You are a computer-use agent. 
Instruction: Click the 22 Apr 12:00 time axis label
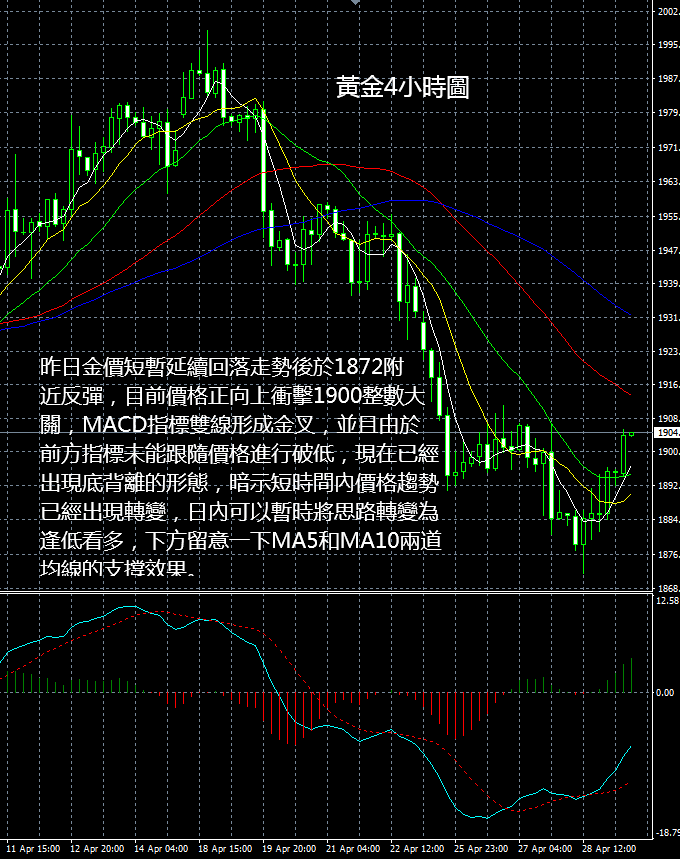click(x=417, y=849)
